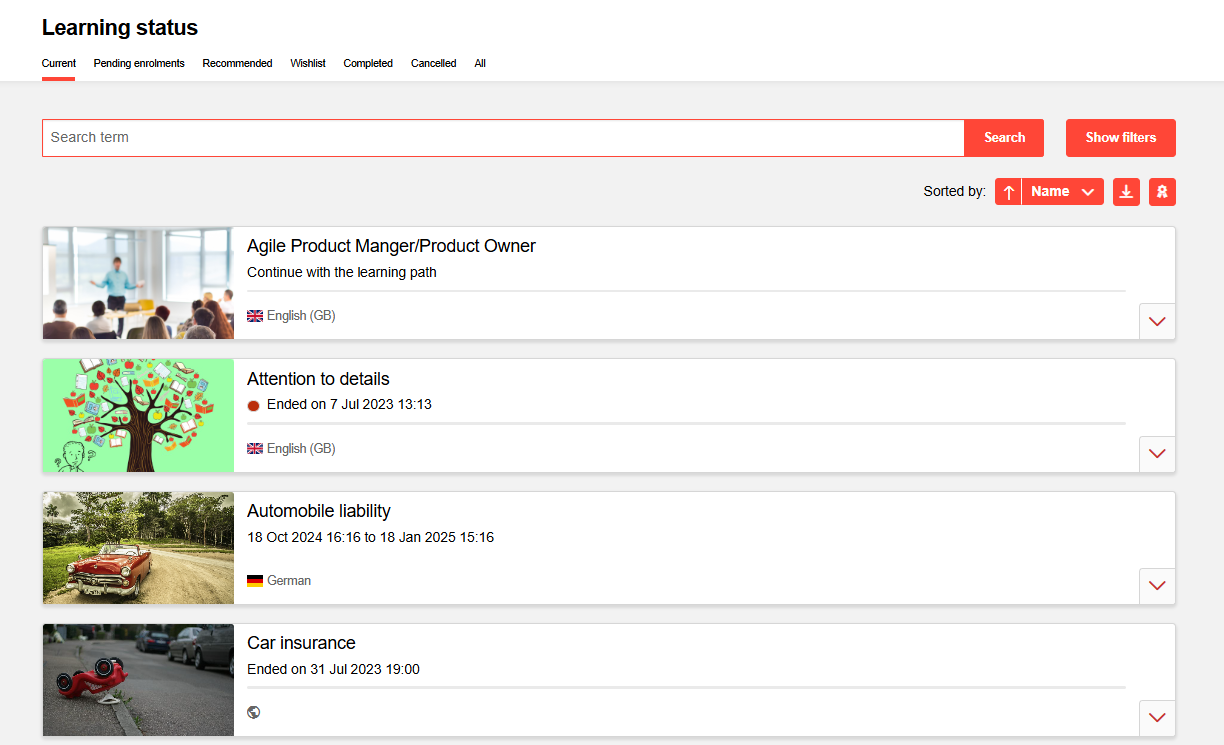This screenshot has width=1224, height=745.
Task: Click the UK flag on Attention to details
Action: (x=255, y=449)
